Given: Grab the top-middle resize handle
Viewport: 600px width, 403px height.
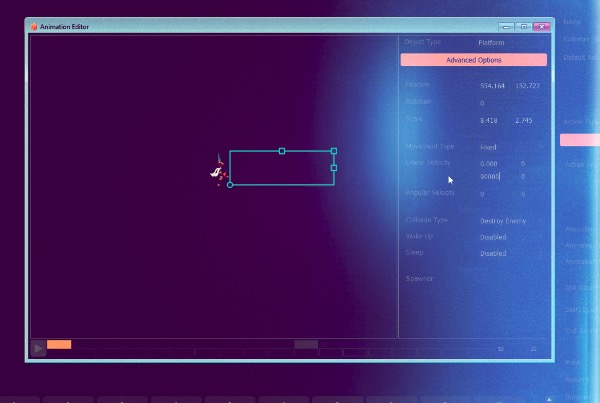Looking at the screenshot, I should (282, 151).
